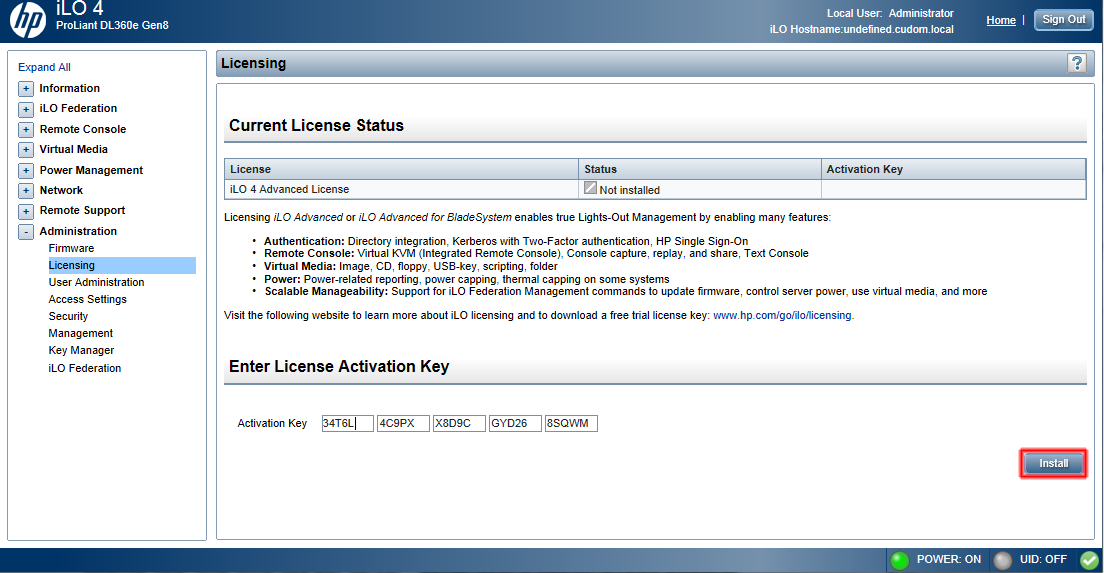Expand the Information tree node

[26, 89]
